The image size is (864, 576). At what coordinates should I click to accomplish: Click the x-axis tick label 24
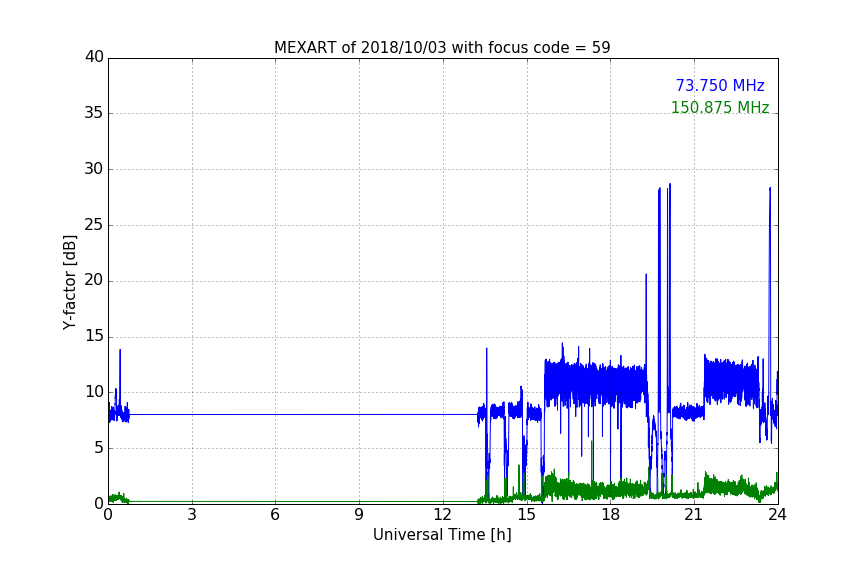(777, 515)
